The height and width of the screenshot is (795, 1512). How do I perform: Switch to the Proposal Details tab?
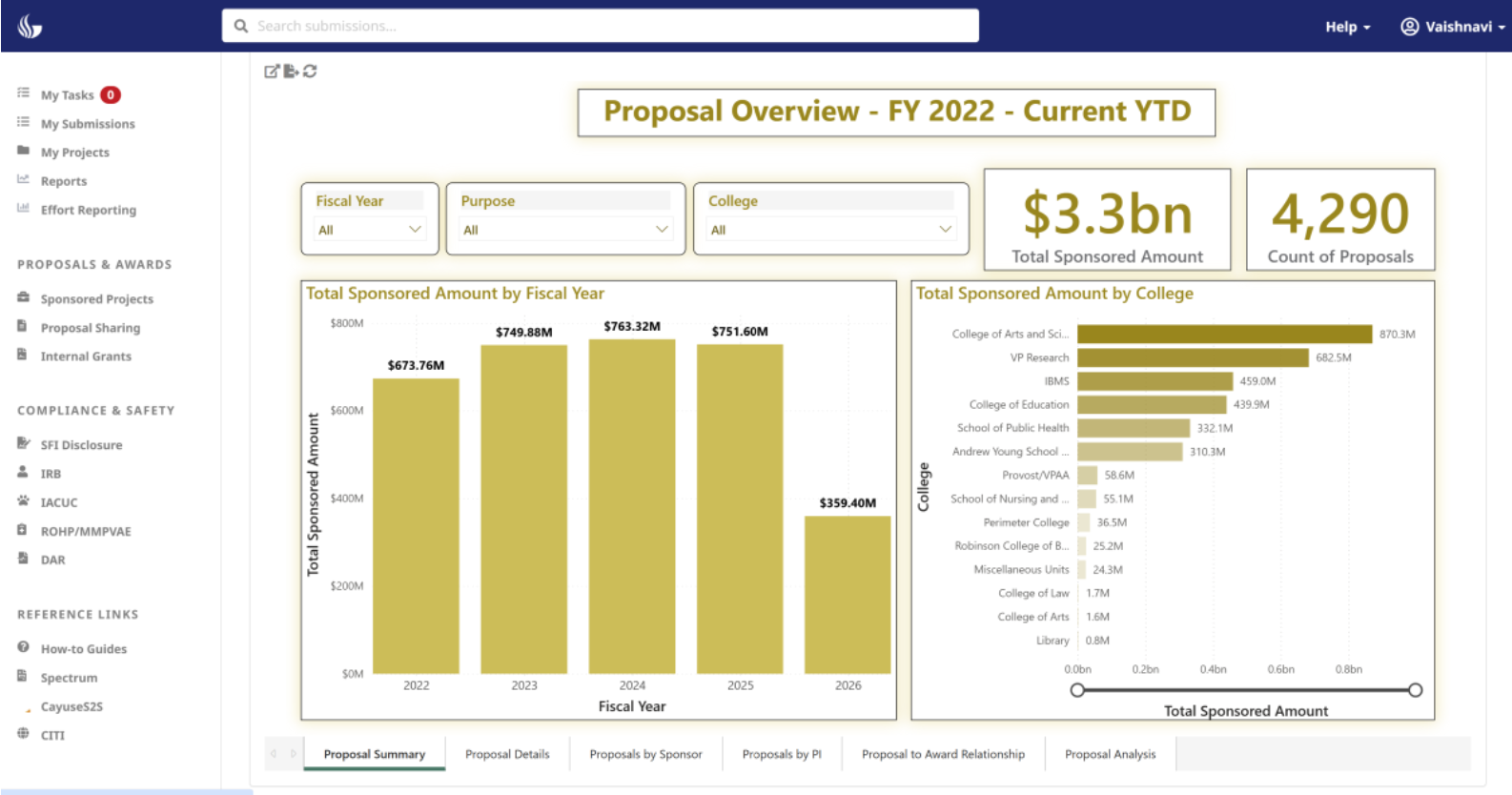pos(507,754)
